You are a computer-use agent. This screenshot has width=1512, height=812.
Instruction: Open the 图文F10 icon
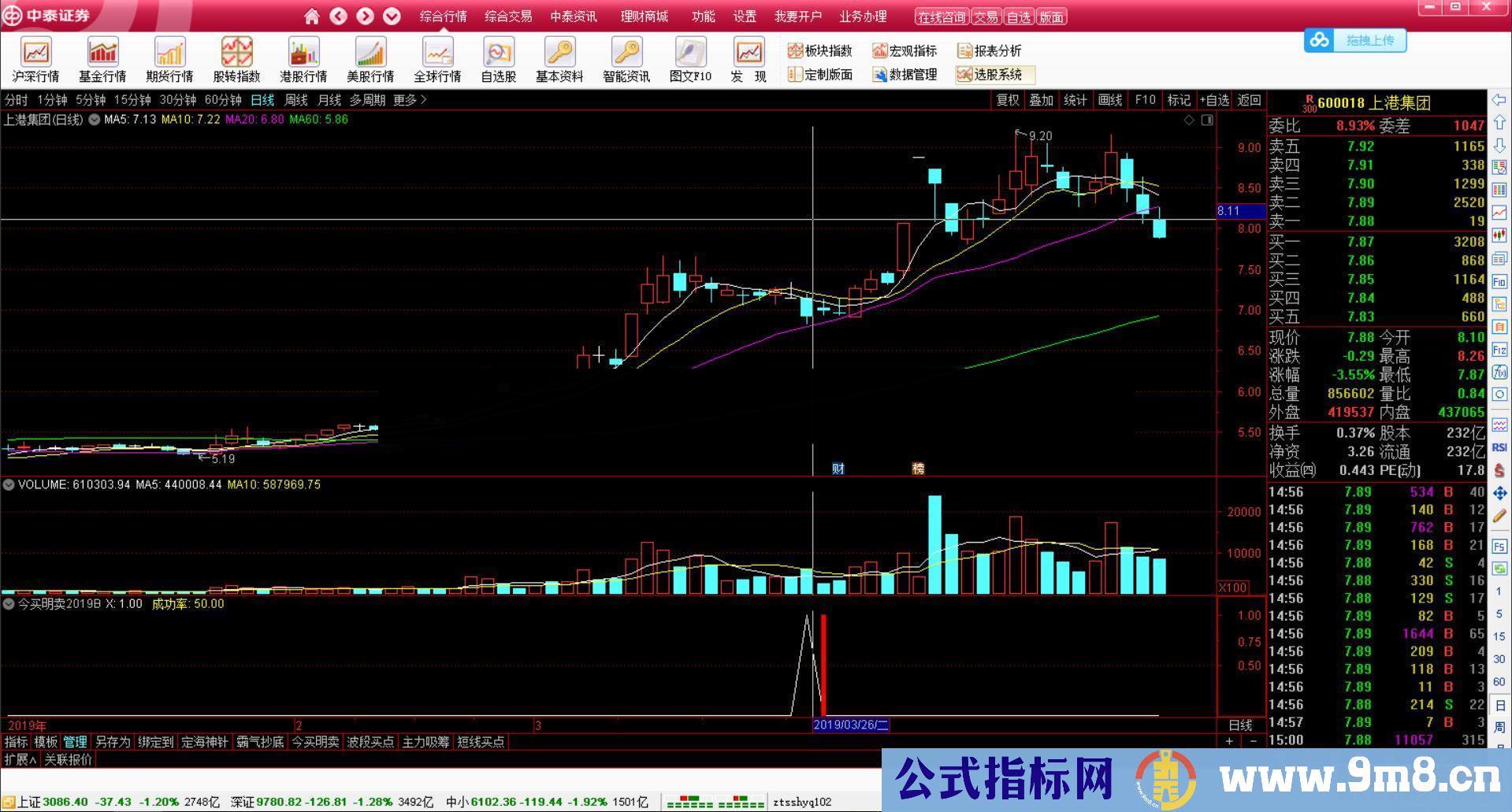click(x=690, y=59)
